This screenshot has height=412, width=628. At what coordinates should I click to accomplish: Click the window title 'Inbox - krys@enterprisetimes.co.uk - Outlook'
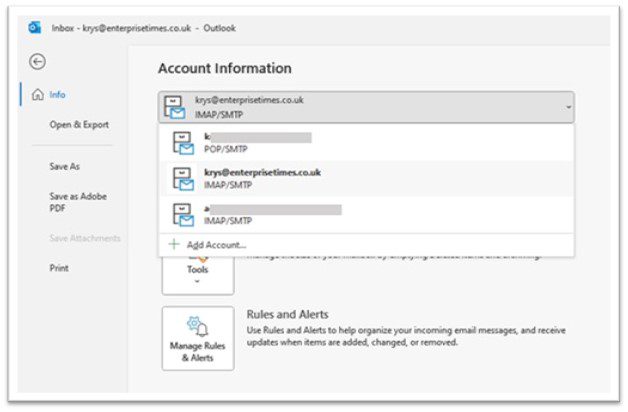tap(143, 28)
